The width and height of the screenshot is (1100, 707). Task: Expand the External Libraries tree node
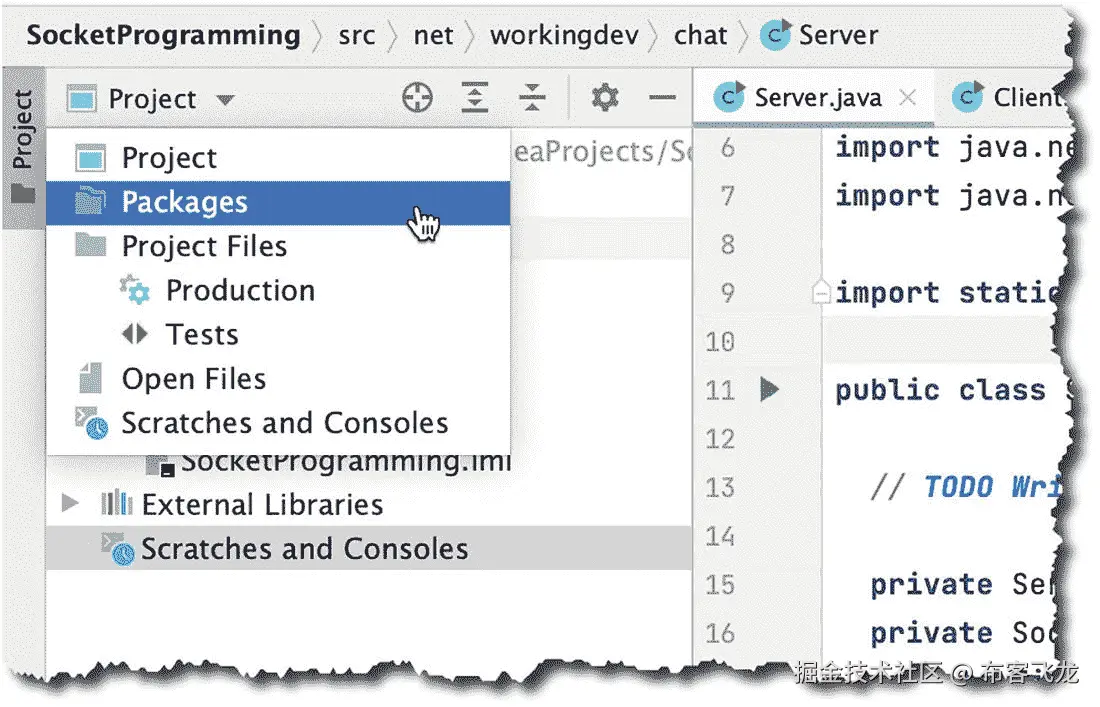coord(69,503)
